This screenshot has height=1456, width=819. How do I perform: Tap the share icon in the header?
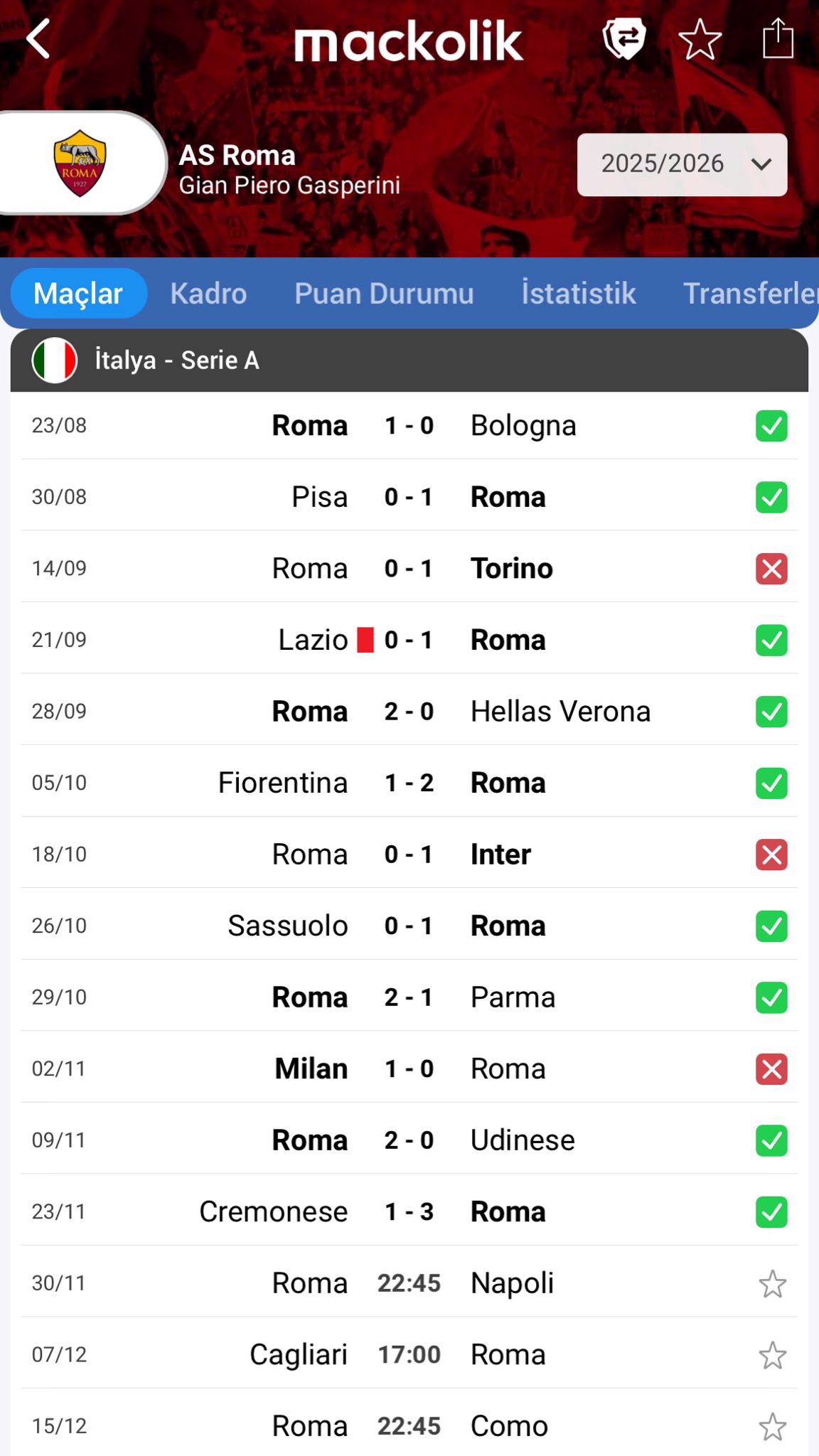(x=778, y=38)
